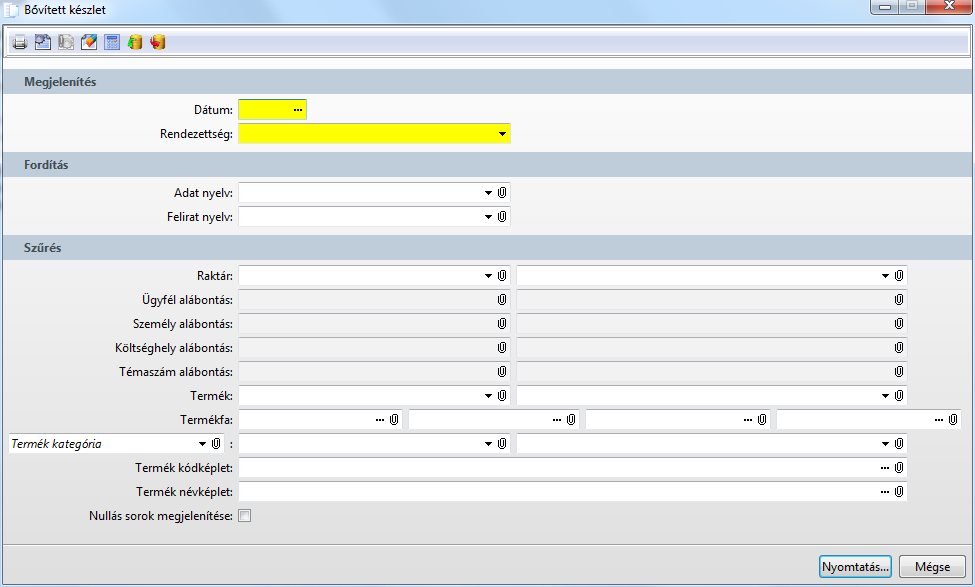
Task: Expand the Adat nyelv dropdown
Action: pyautogui.click(x=488, y=193)
